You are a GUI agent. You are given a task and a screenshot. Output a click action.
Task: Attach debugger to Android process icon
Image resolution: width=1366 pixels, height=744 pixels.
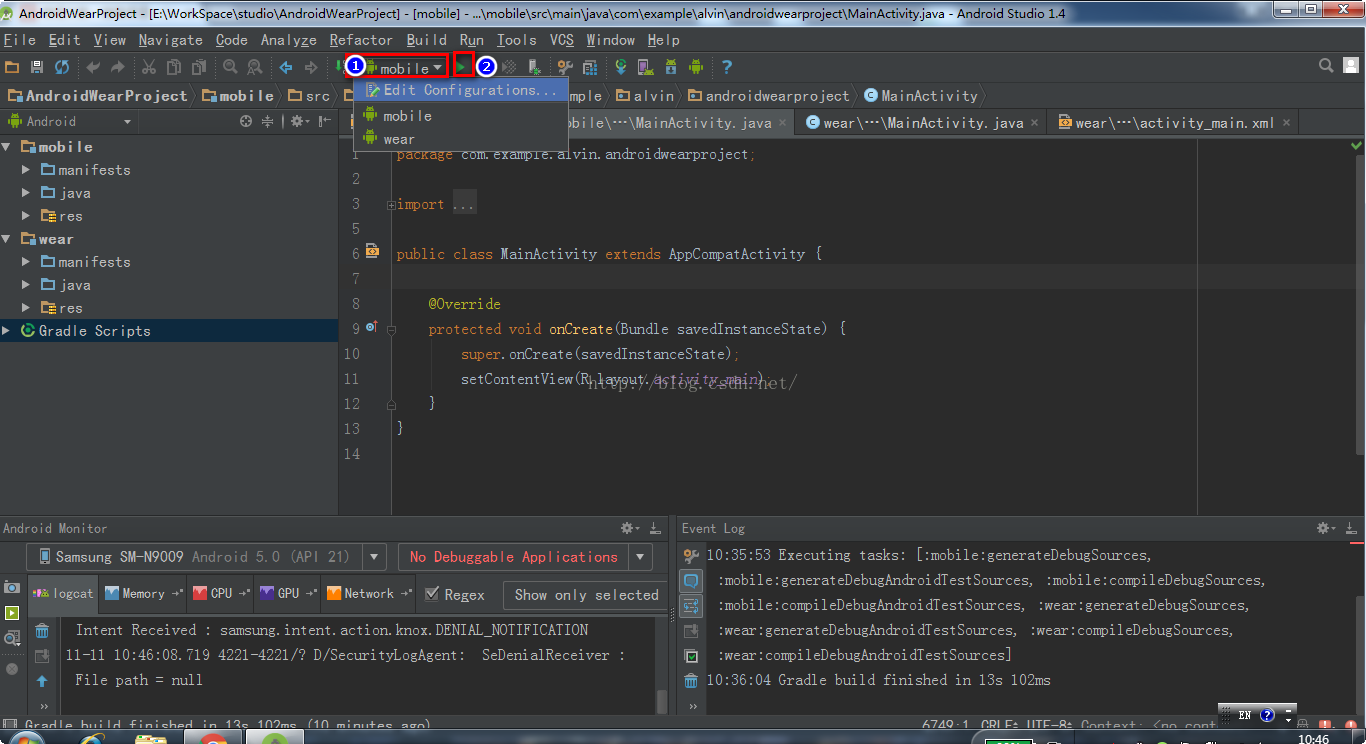tap(535, 67)
